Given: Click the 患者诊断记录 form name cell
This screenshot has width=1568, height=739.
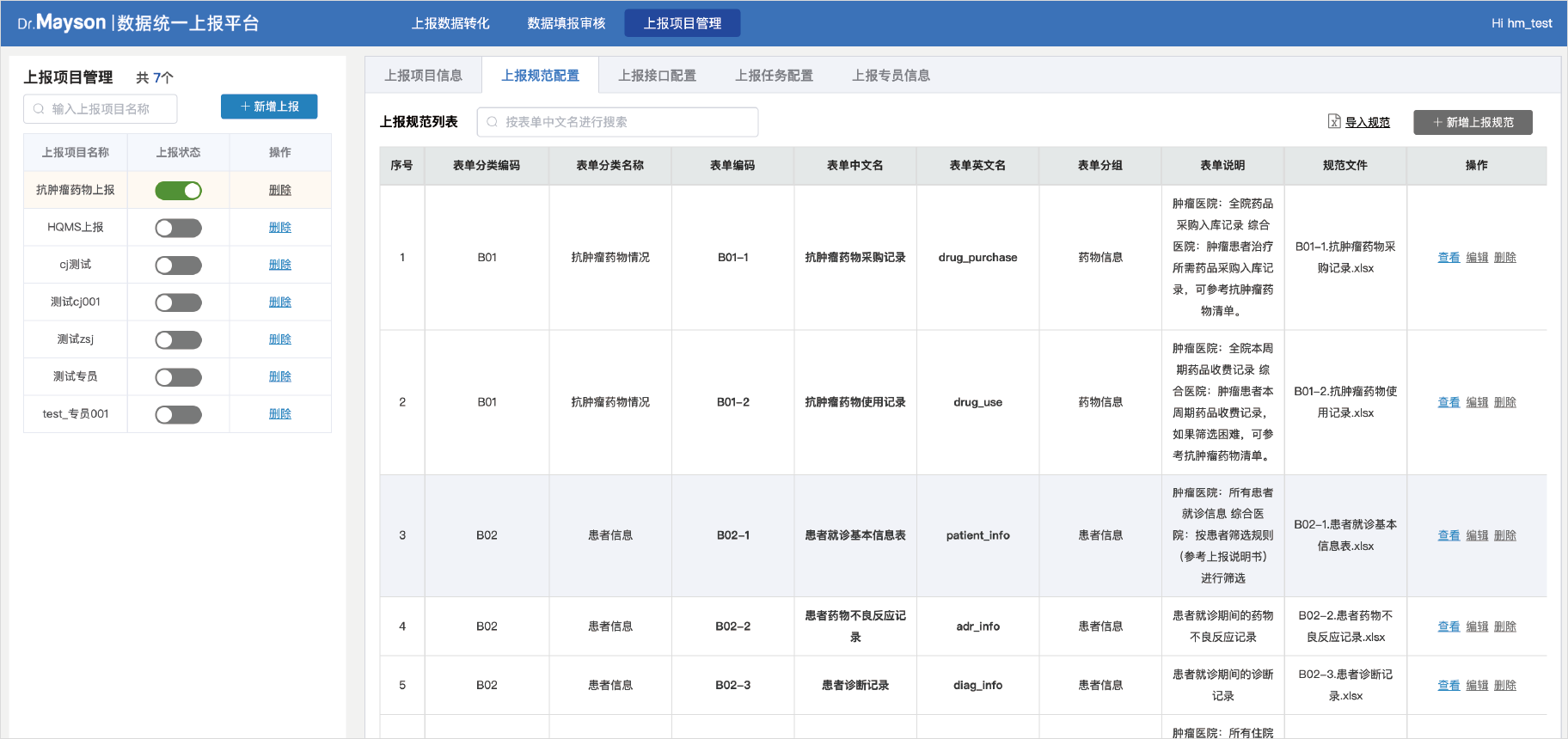Looking at the screenshot, I should click(x=855, y=685).
